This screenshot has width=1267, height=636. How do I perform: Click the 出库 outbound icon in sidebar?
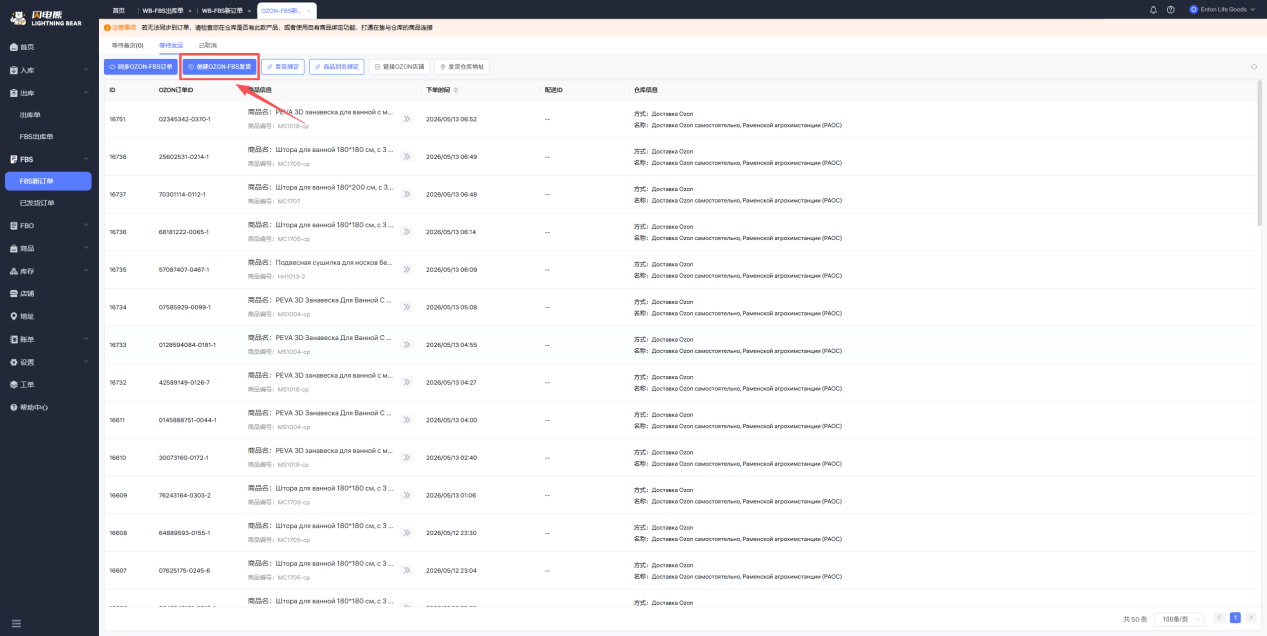coord(14,93)
